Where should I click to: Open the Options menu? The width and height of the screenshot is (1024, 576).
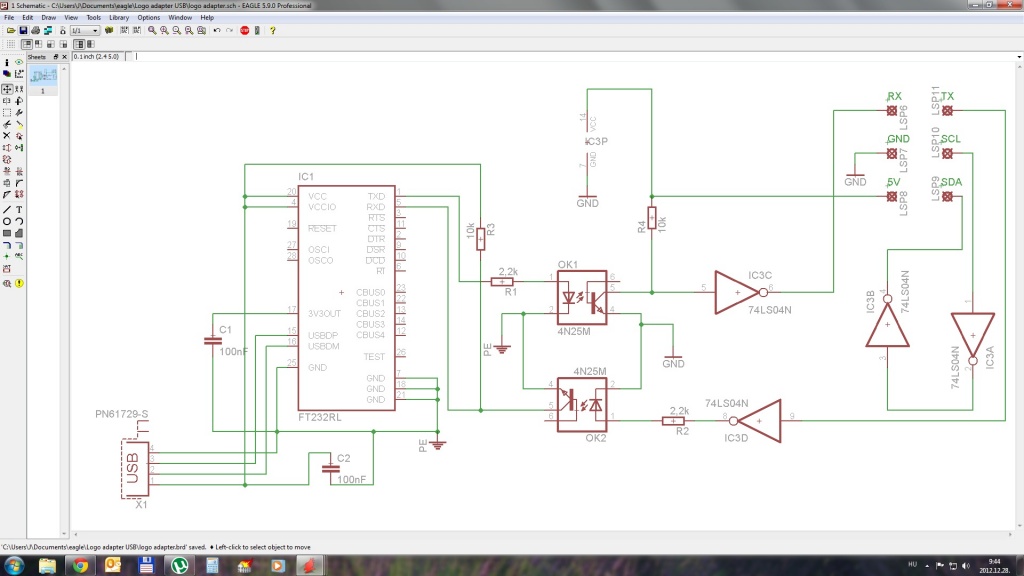148,18
